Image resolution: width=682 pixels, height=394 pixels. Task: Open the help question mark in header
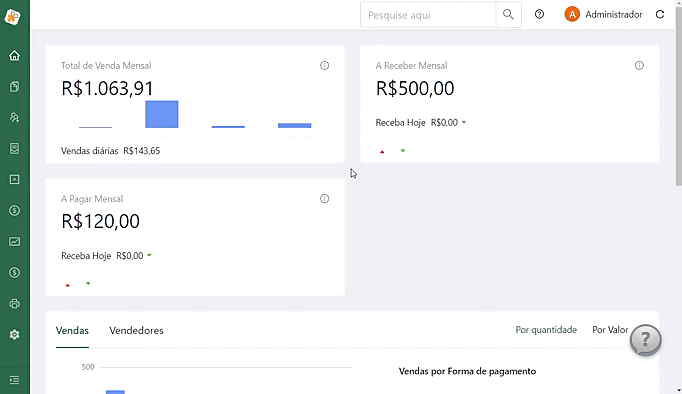(x=539, y=14)
